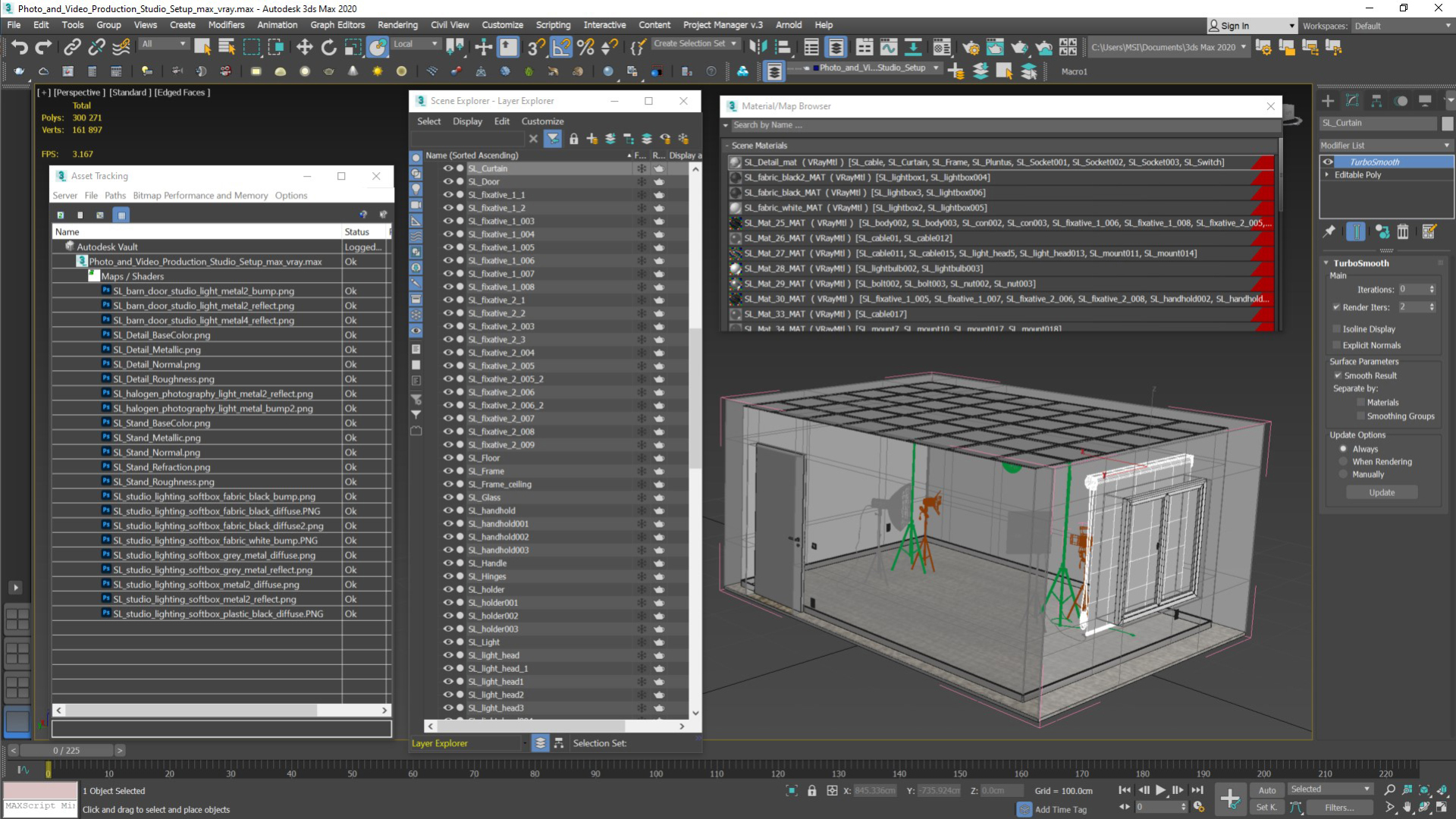Image resolution: width=1456 pixels, height=819 pixels.
Task: Click Configure Modifier Sets icon
Action: pos(1429,231)
